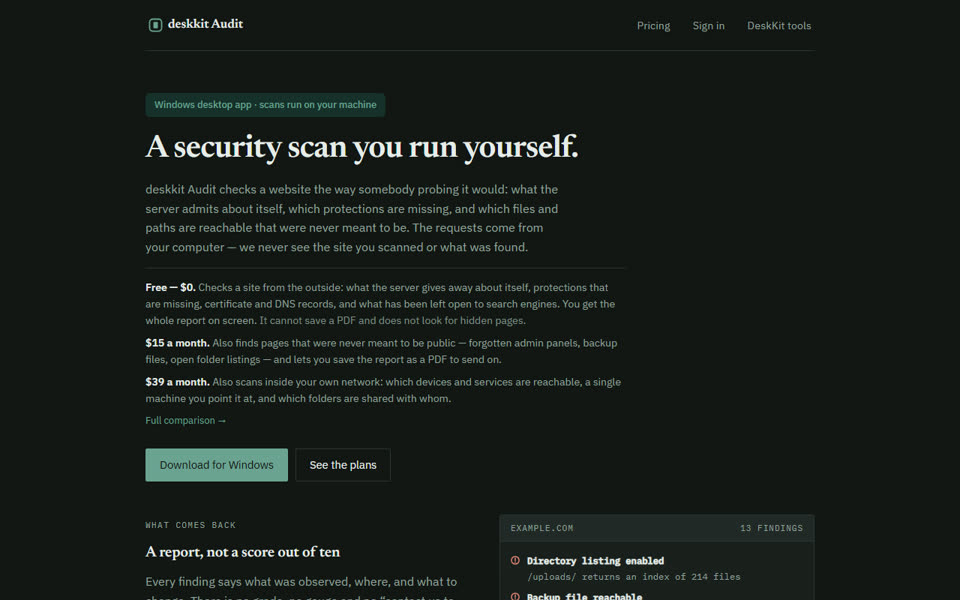This screenshot has width=960, height=600.
Task: Click the "$15 a month." plan text
Action: point(178,343)
